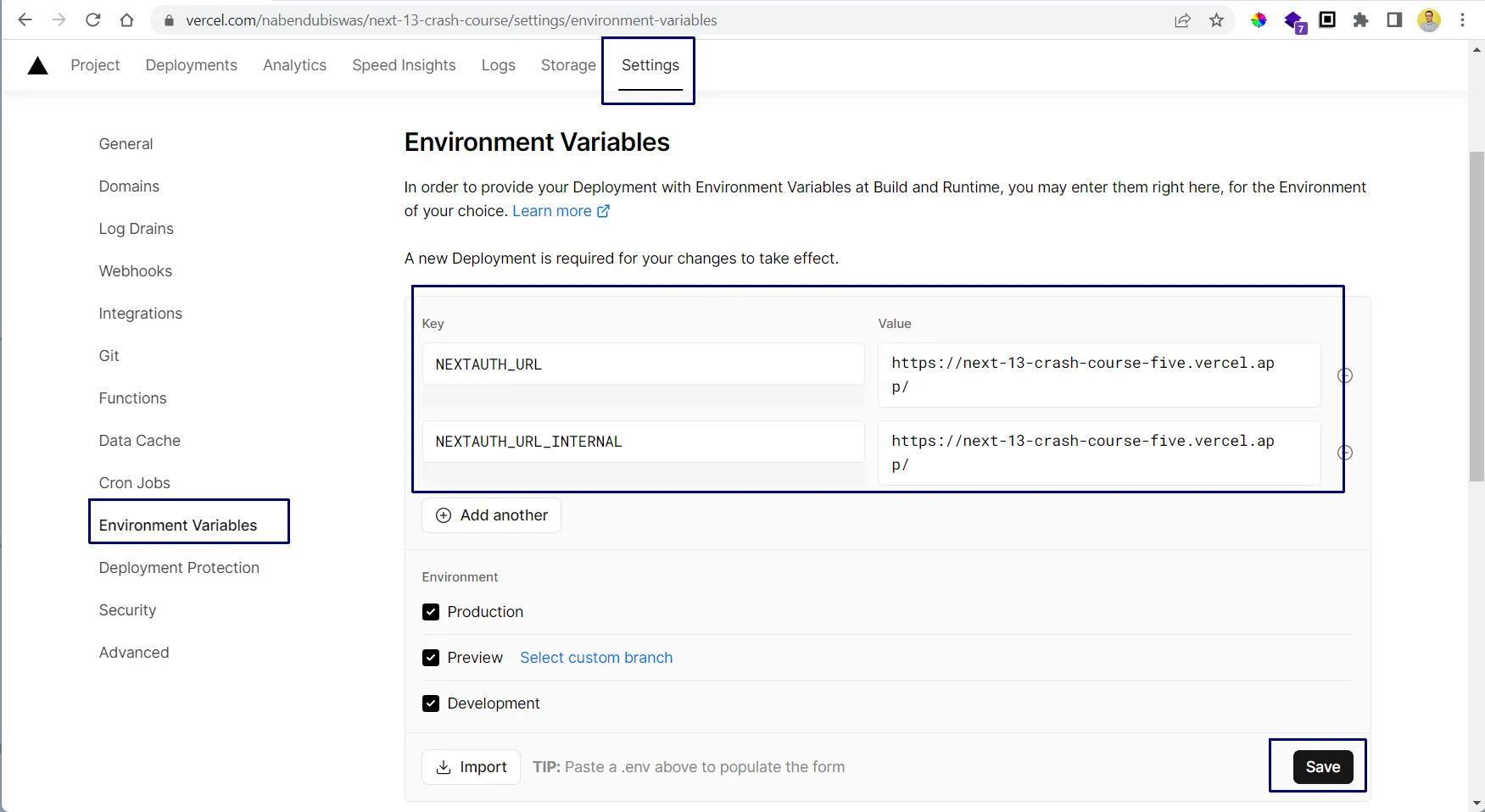Click the share page icon in address bar
This screenshot has width=1485, height=812.
point(1182,20)
